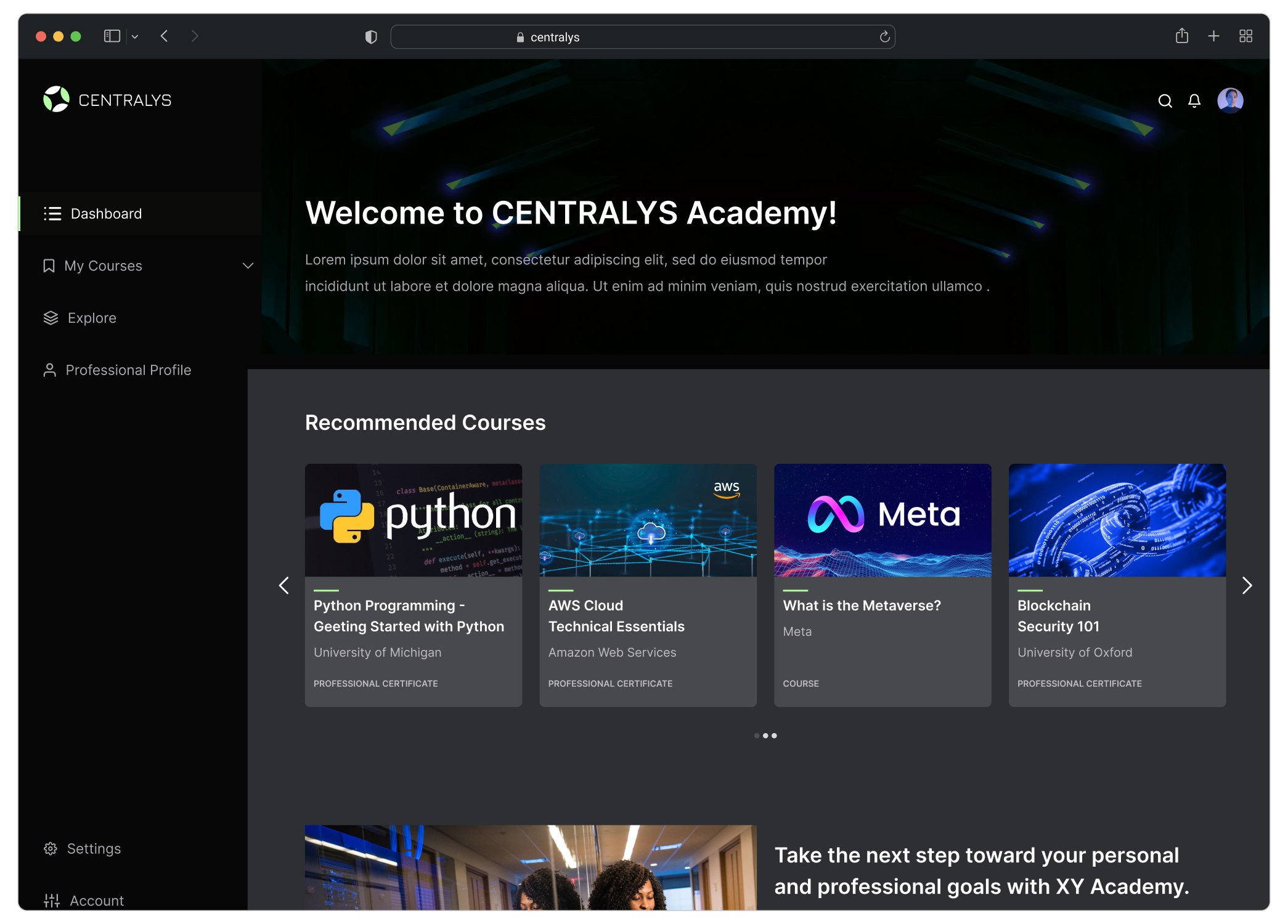1288x924 pixels.
Task: Click the Recommended Courses heading
Action: pyautogui.click(x=425, y=423)
